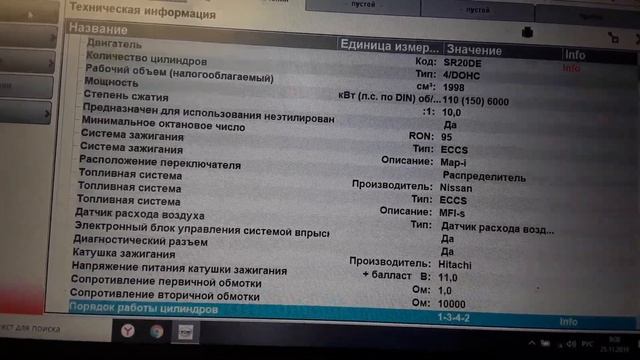Click the 4/DOHC type value
The image size is (640, 360).
tap(461, 76)
